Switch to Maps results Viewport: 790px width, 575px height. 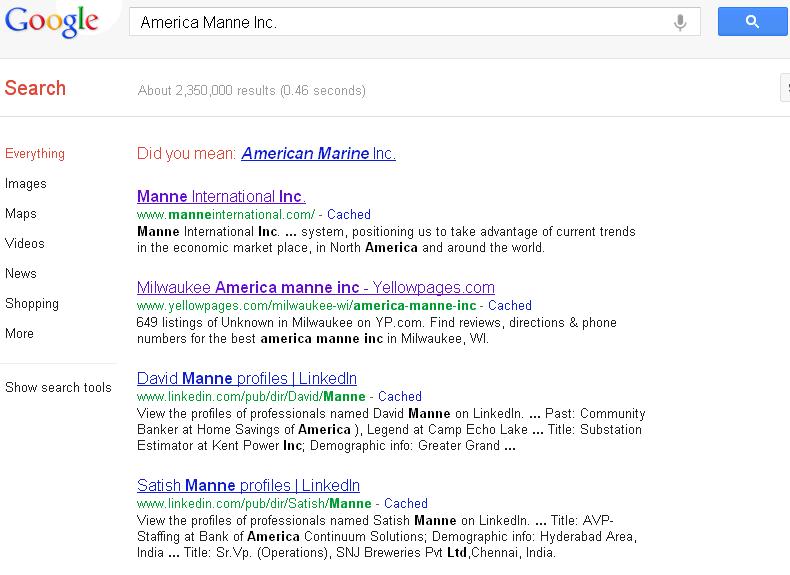pos(21,214)
